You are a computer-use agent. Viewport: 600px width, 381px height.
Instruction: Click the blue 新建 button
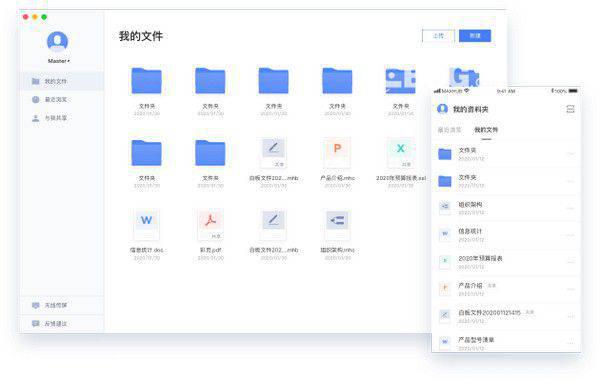475,36
